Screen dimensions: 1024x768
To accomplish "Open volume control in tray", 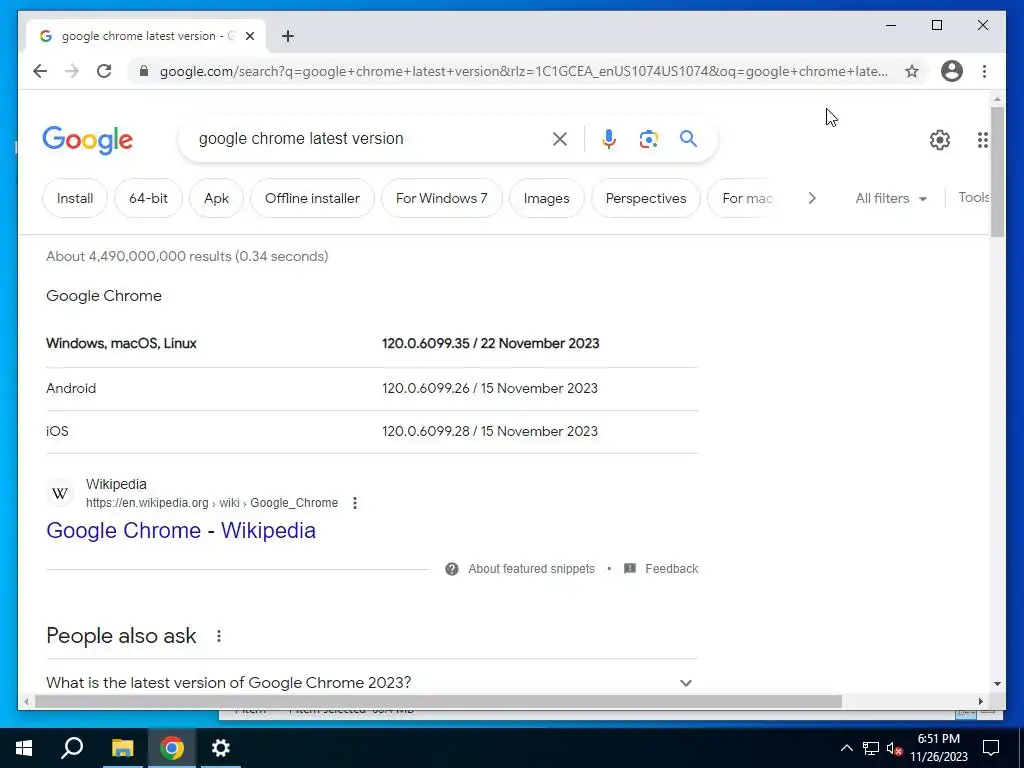I will (895, 748).
